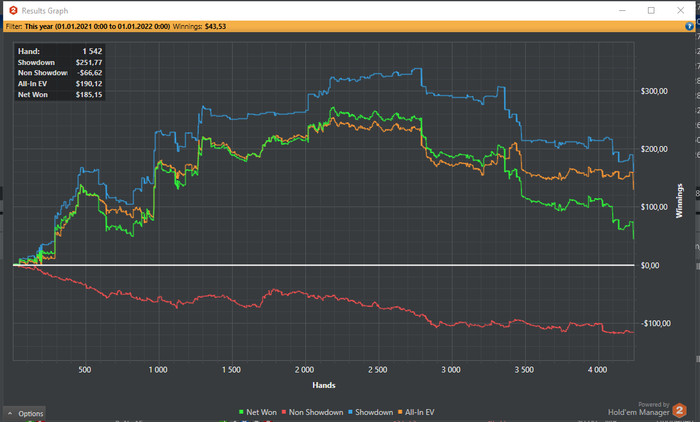Click the Winnings y-axis title
The height and width of the screenshot is (422, 700).
click(679, 201)
